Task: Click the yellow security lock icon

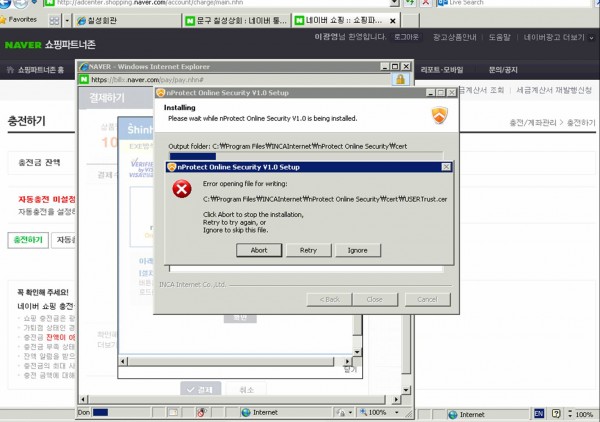Action: pyautogui.click(x=400, y=78)
